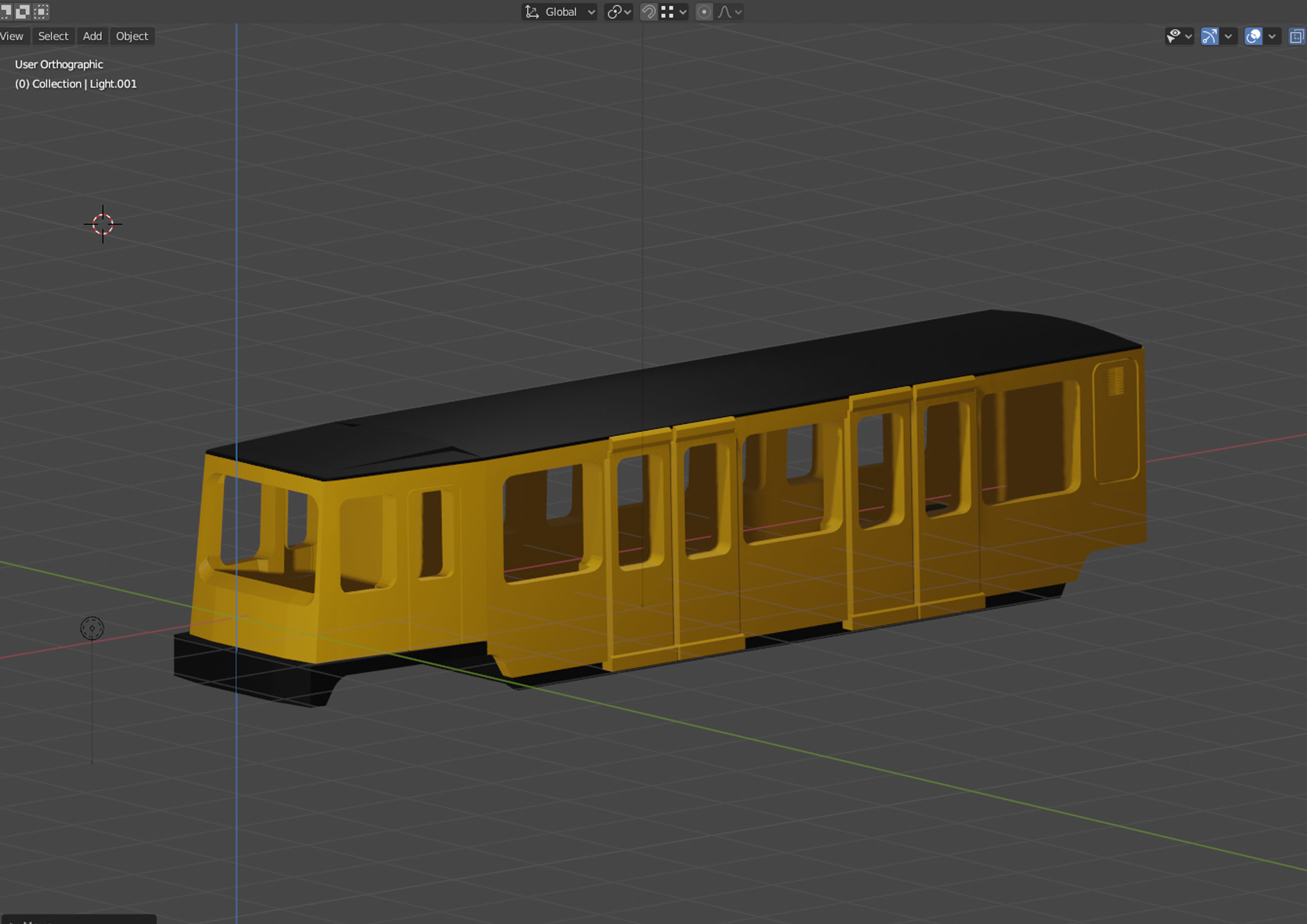Open Global transform orientation dropdown

(560, 12)
